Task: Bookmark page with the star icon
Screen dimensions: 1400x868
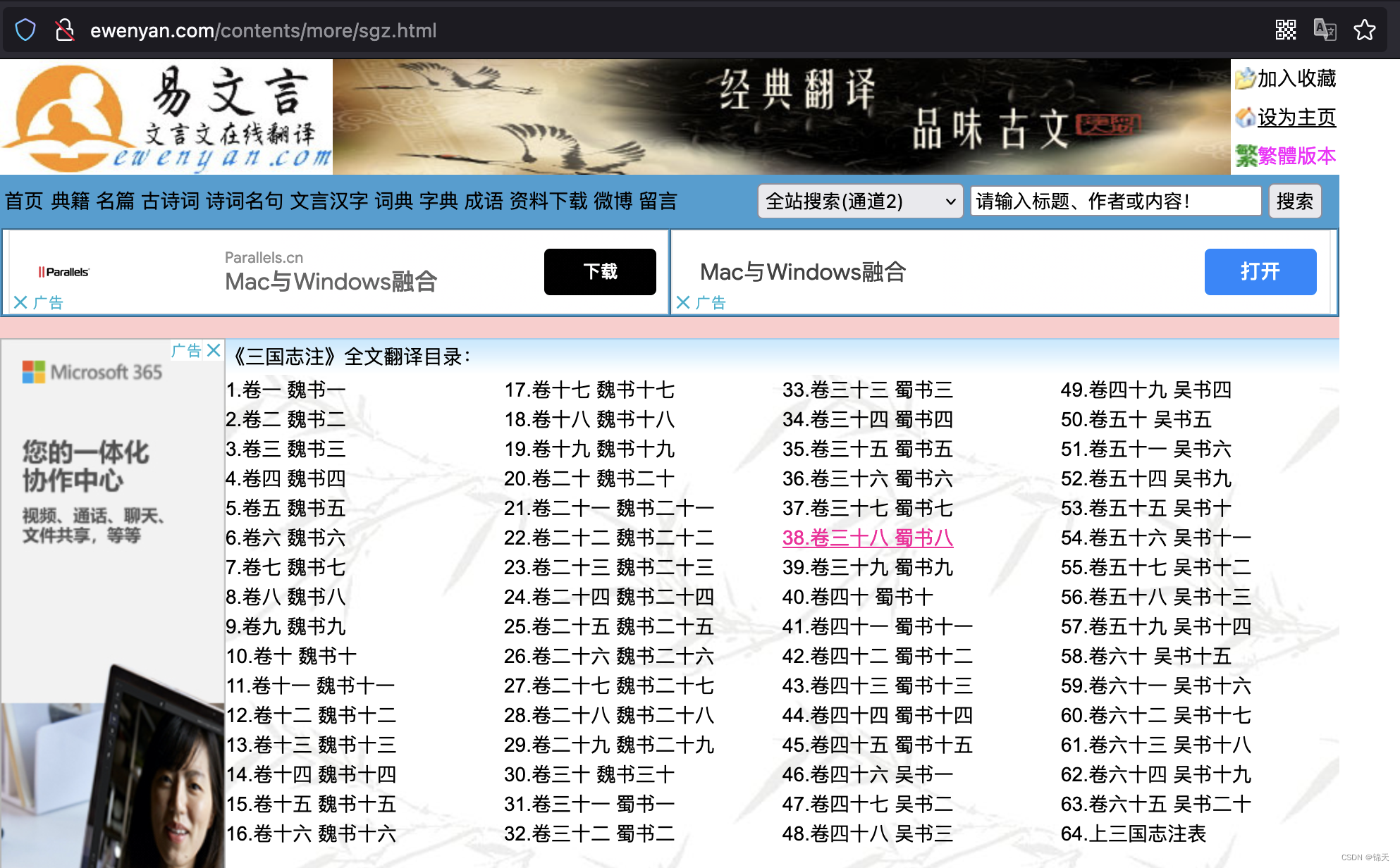Action: [x=1365, y=30]
